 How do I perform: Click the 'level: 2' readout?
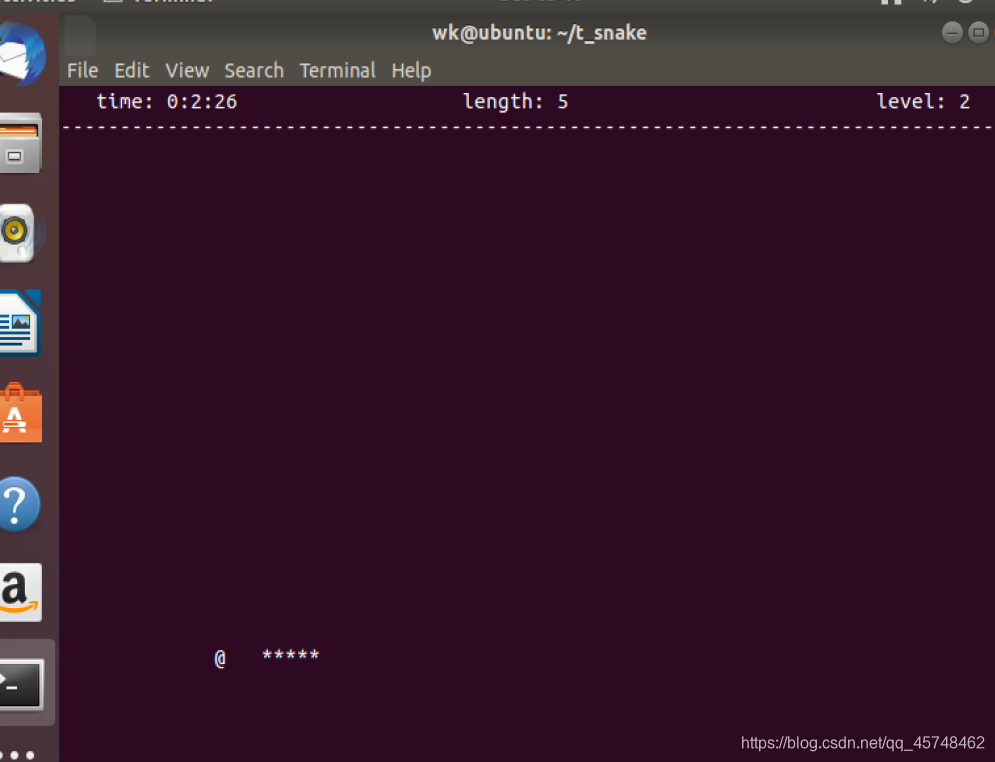click(x=923, y=102)
